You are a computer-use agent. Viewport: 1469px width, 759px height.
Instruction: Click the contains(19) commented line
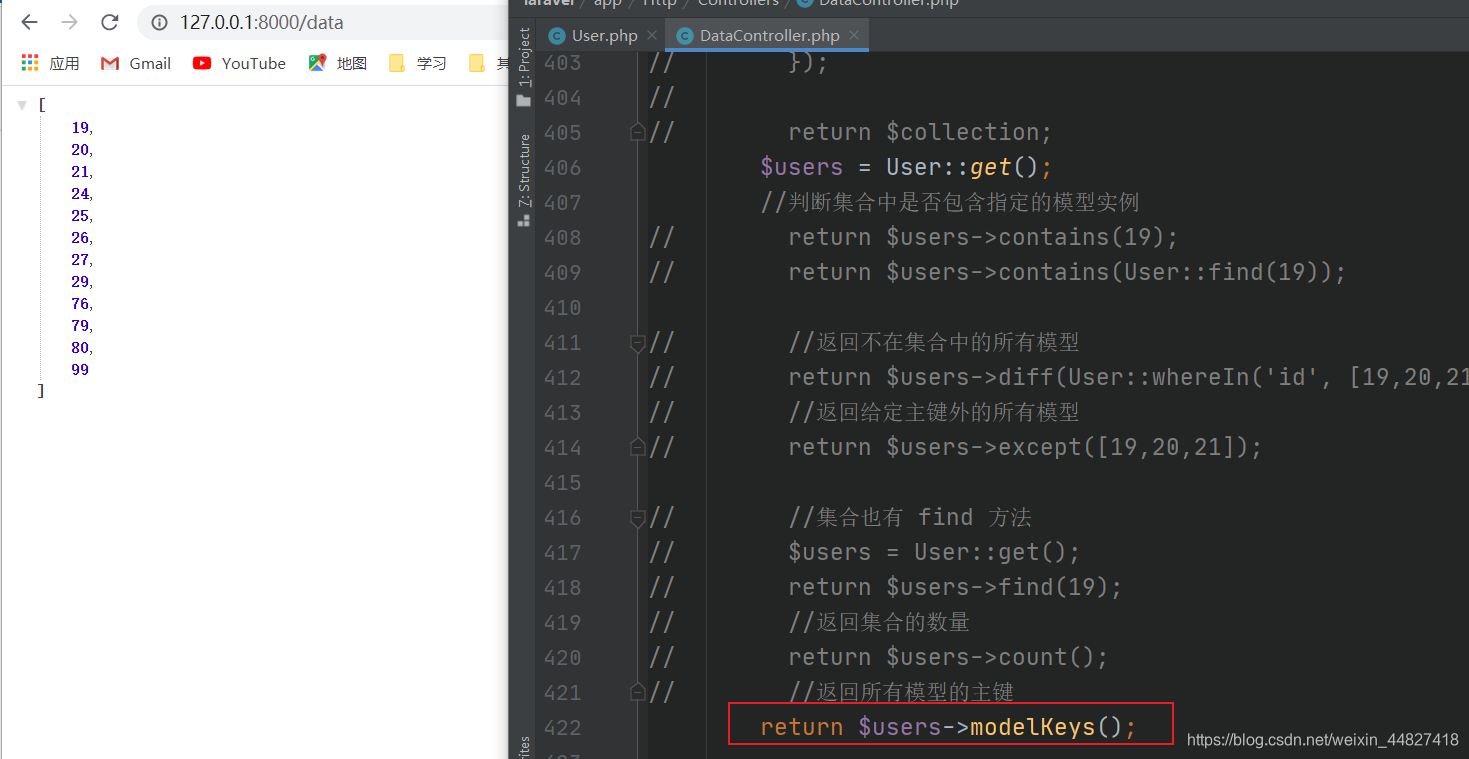click(984, 237)
